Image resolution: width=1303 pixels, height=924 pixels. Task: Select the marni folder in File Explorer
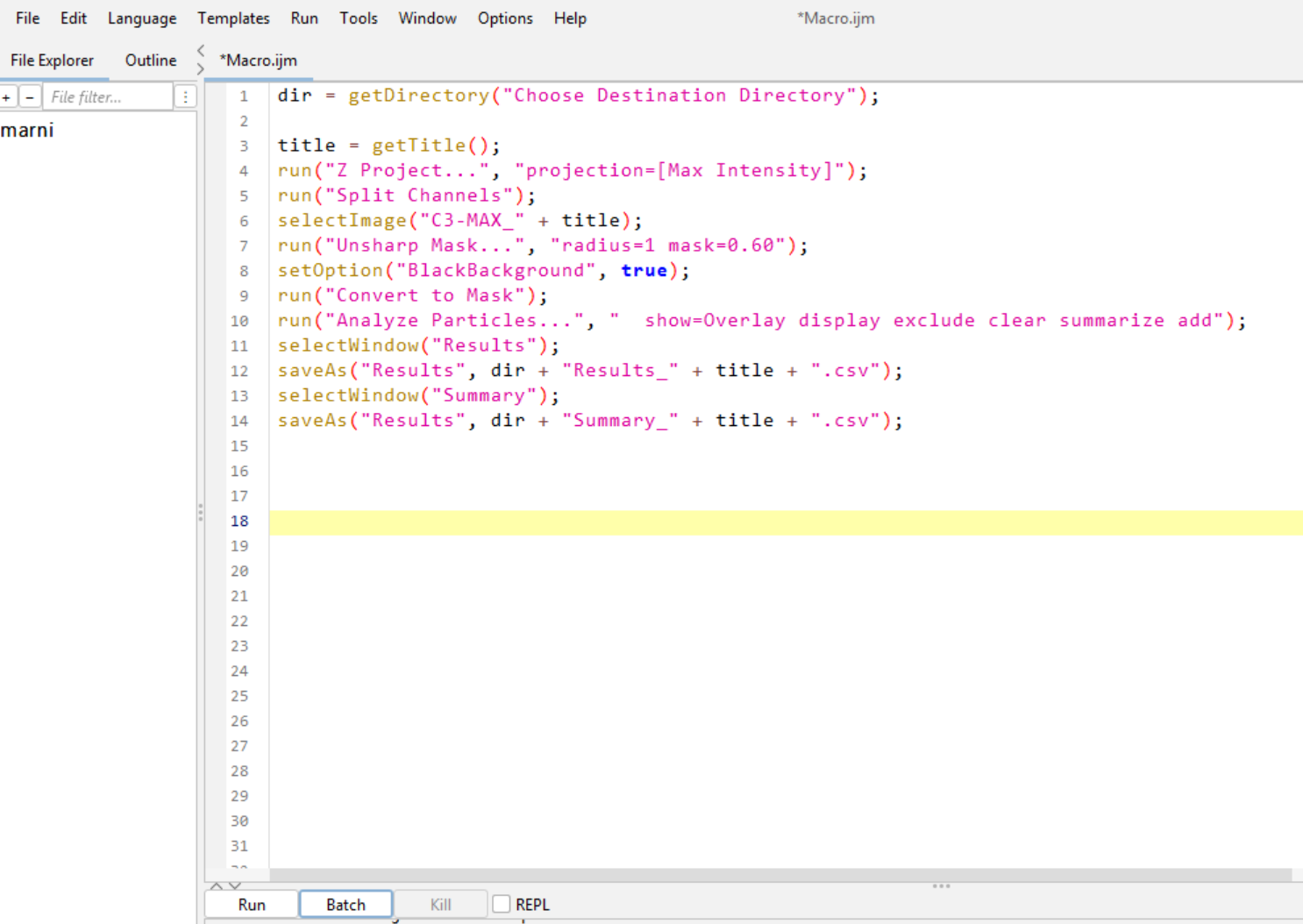pyautogui.click(x=27, y=130)
